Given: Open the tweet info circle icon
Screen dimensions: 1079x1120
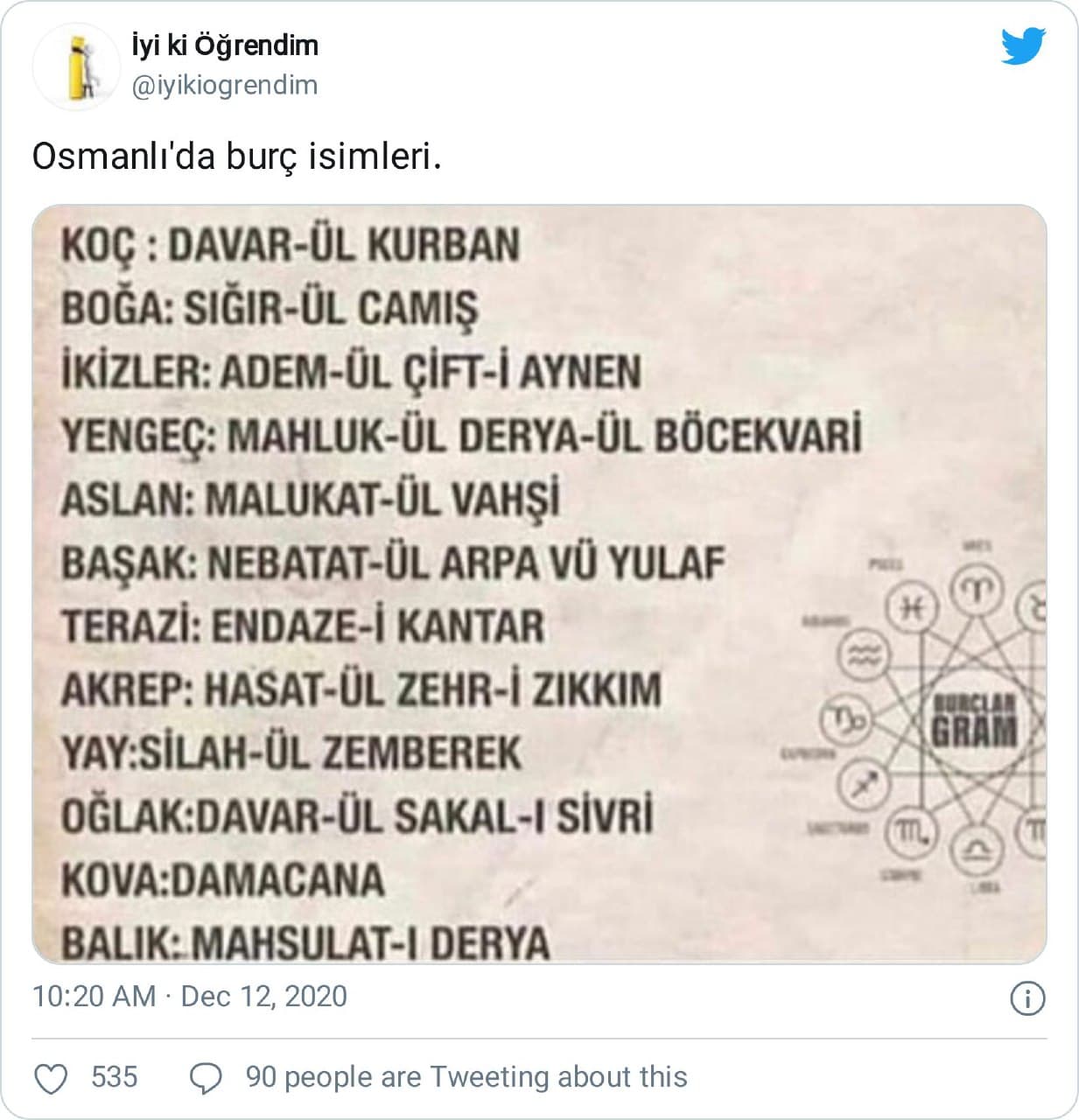Looking at the screenshot, I should coord(1027,998).
